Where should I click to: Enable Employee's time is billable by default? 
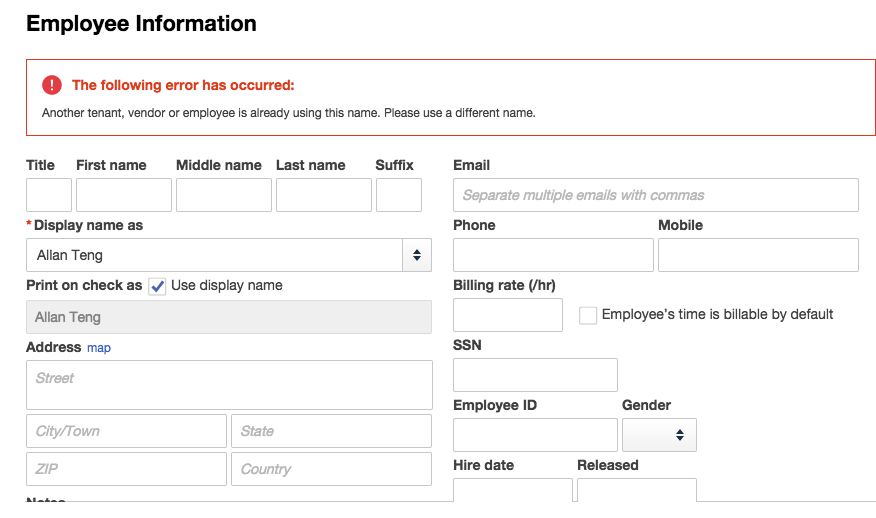(x=588, y=315)
